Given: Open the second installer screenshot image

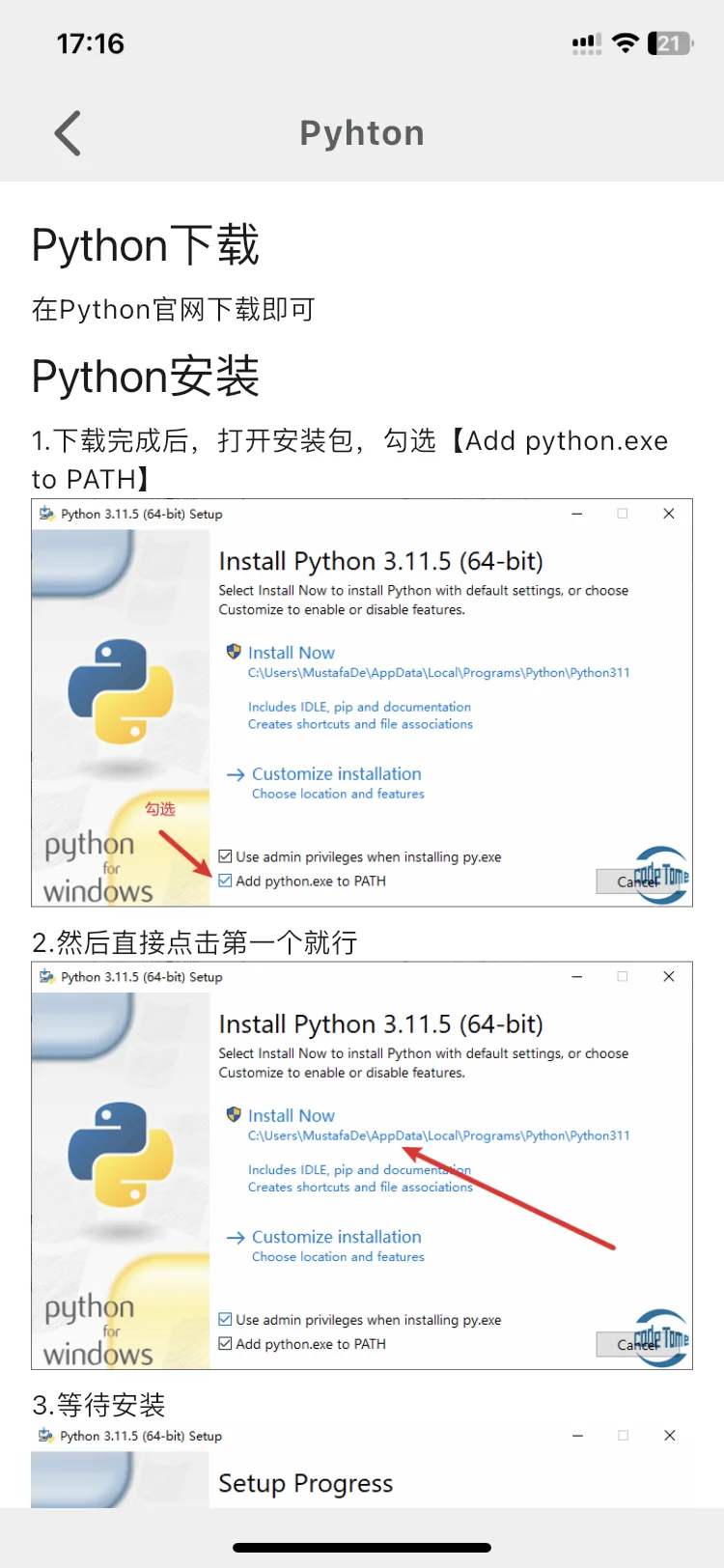Looking at the screenshot, I should 362,1165.
